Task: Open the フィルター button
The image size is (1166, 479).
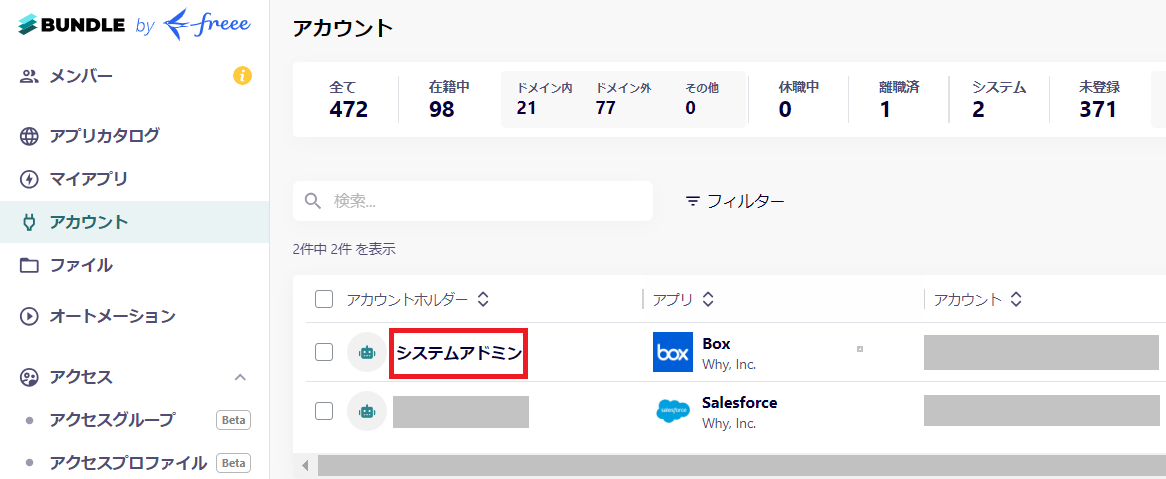Action: pos(735,201)
